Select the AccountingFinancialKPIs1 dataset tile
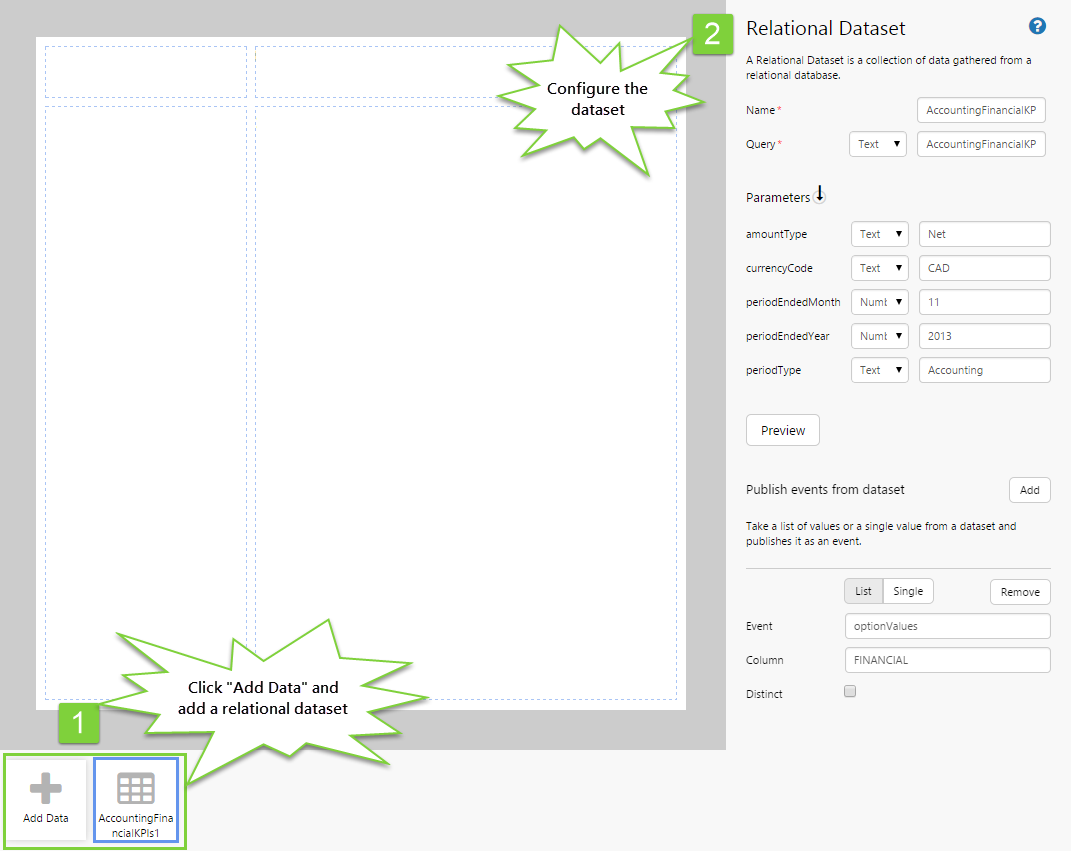The height and width of the screenshot is (851, 1071). coord(136,800)
